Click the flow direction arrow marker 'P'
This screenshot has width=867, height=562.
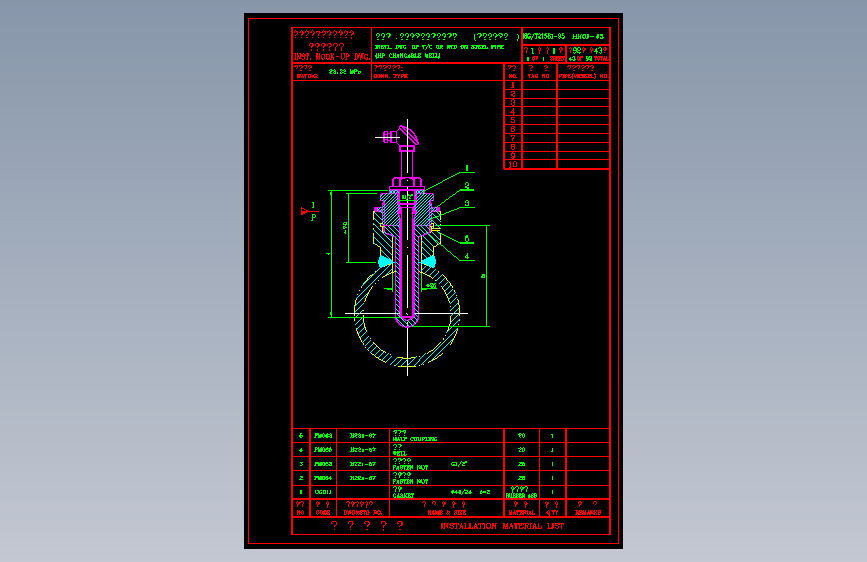(309, 211)
